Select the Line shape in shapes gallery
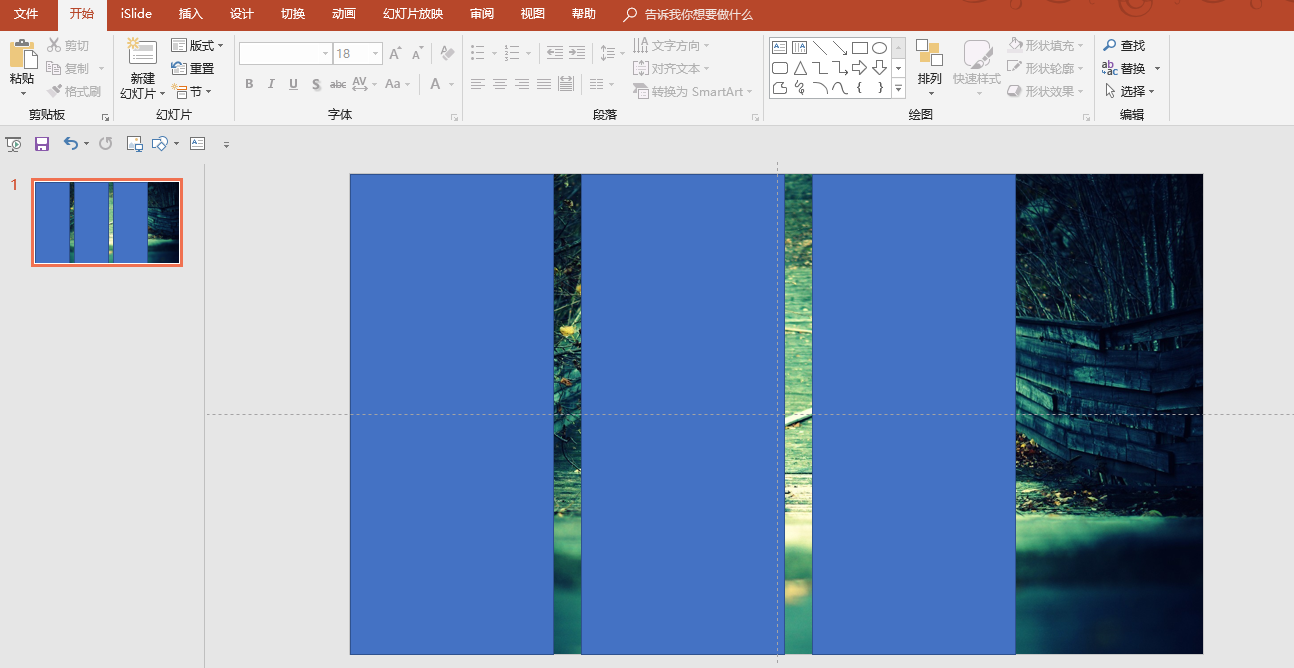 [819, 47]
